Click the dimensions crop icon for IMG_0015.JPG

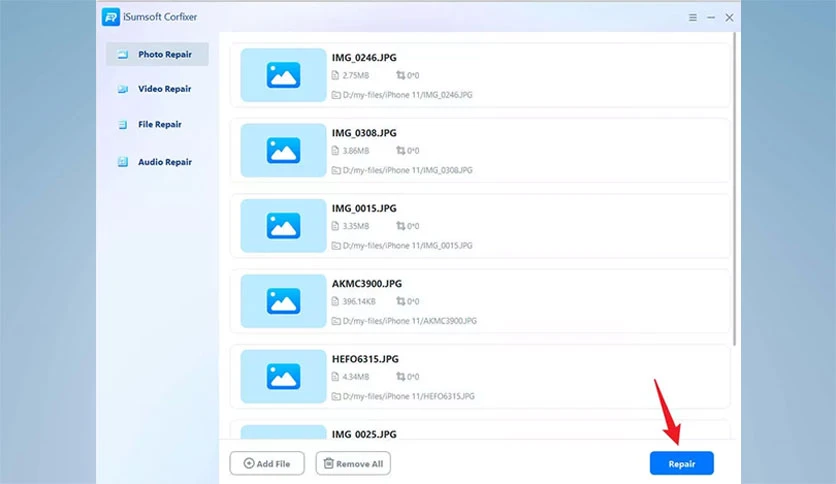pyautogui.click(x=400, y=226)
